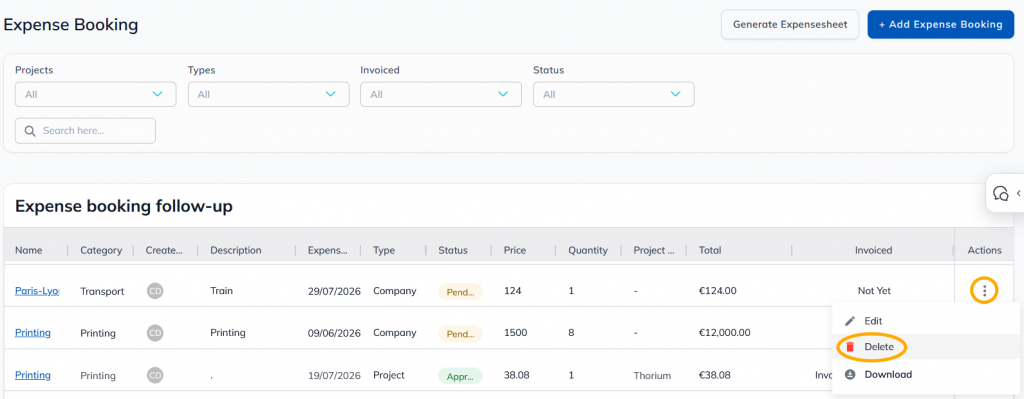Screen dimensions: 1024x399
Task: Click the €12,000.00 total cell
Action: (724, 333)
